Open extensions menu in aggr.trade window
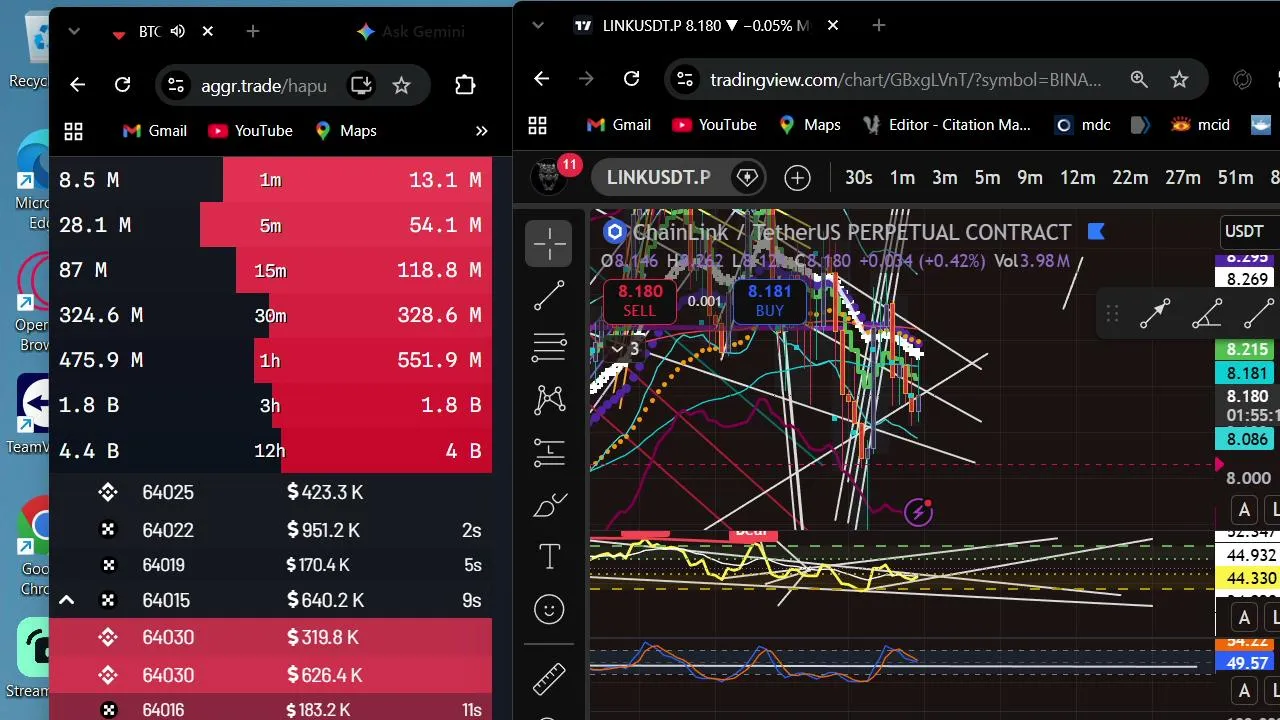This screenshot has height=720, width=1280. (x=465, y=86)
